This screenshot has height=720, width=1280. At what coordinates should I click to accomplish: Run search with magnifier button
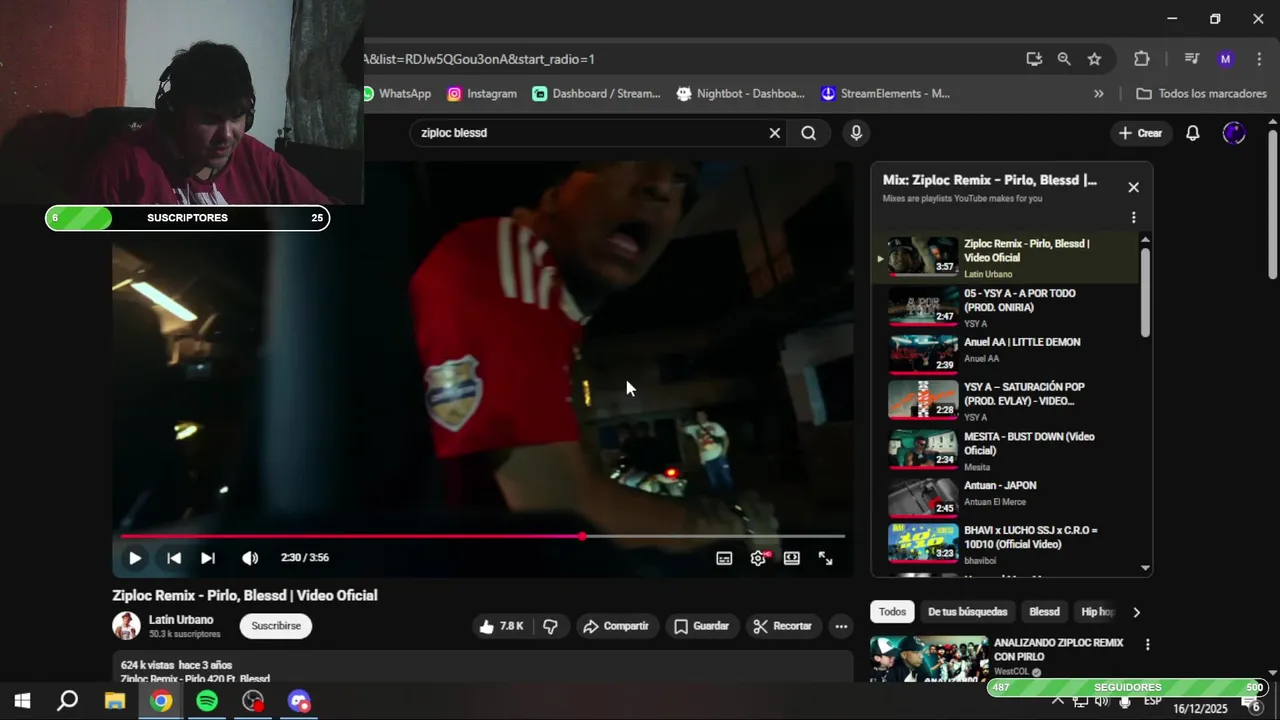pos(809,133)
